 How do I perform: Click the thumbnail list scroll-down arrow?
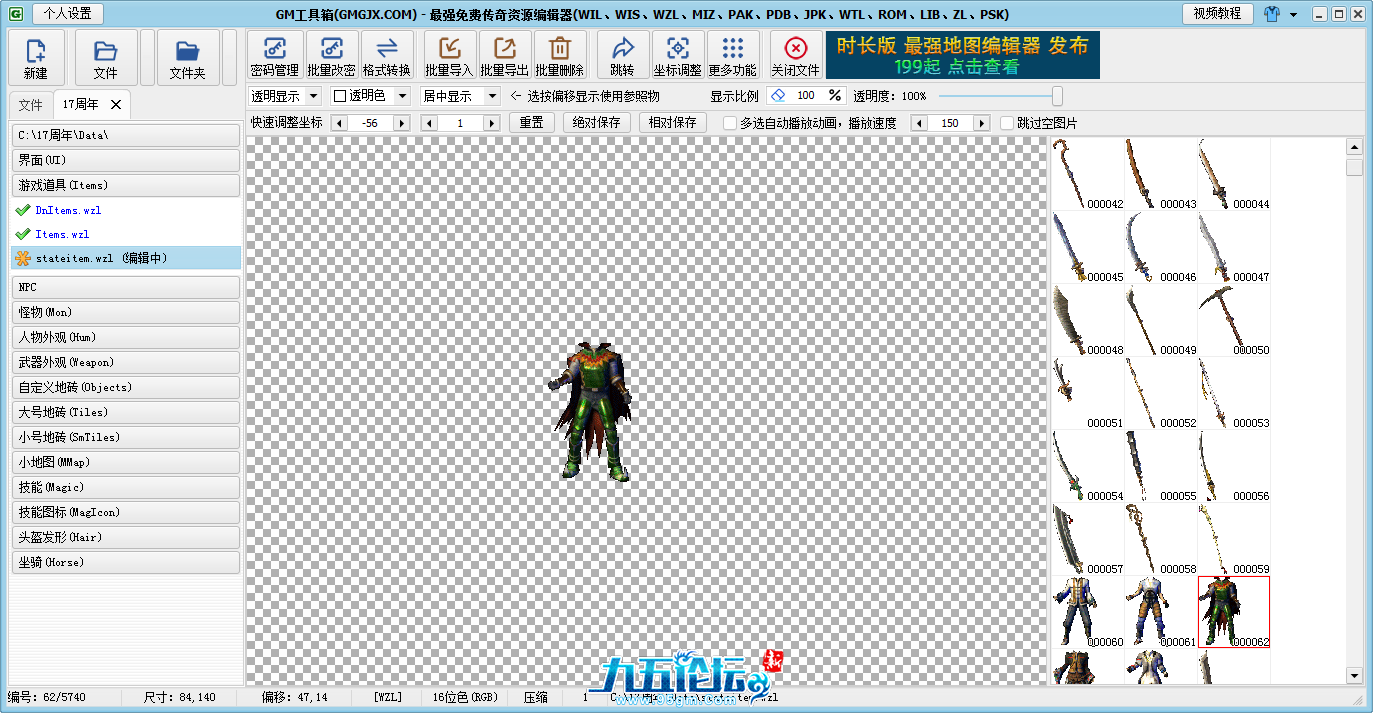click(x=1355, y=676)
